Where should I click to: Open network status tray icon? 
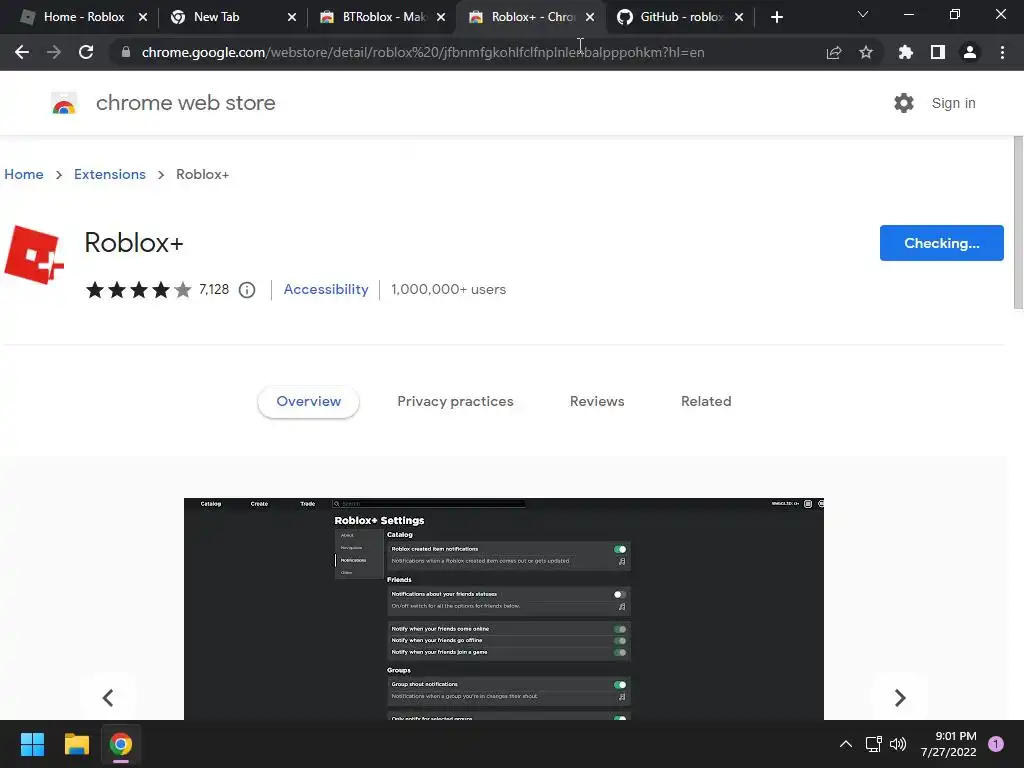pos(873,744)
